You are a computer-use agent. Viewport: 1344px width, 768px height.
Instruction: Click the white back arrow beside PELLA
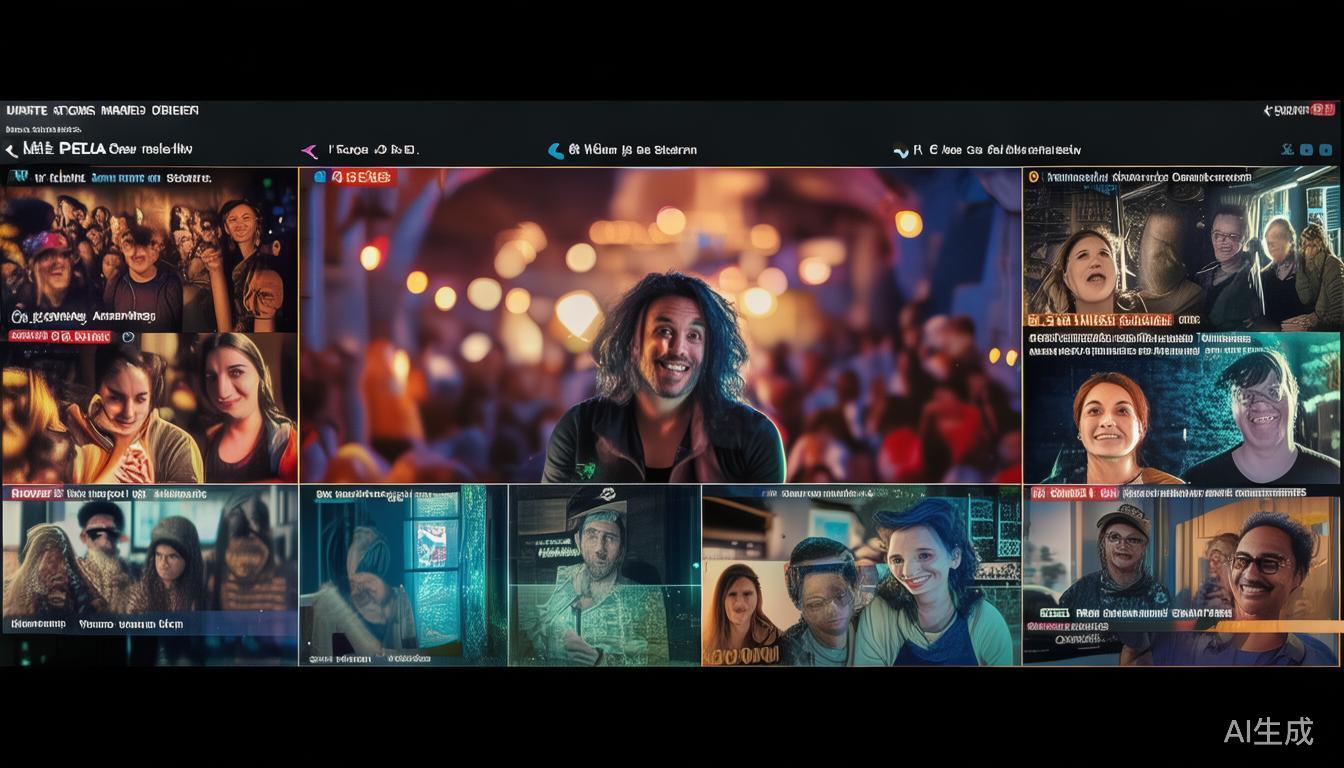[11, 150]
